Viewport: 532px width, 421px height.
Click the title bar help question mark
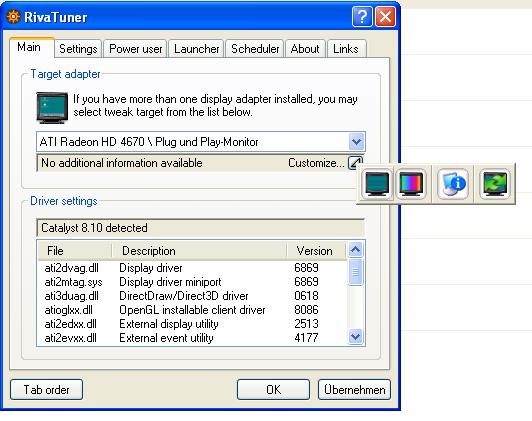point(362,16)
